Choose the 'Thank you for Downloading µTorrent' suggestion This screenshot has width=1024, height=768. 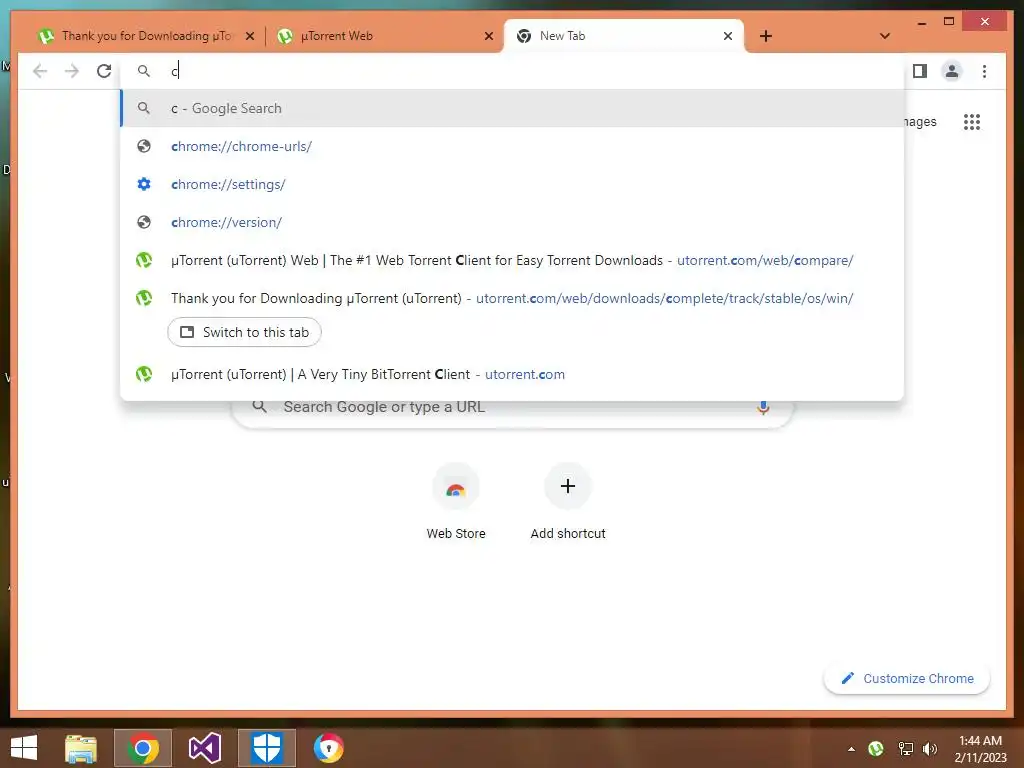pos(512,298)
